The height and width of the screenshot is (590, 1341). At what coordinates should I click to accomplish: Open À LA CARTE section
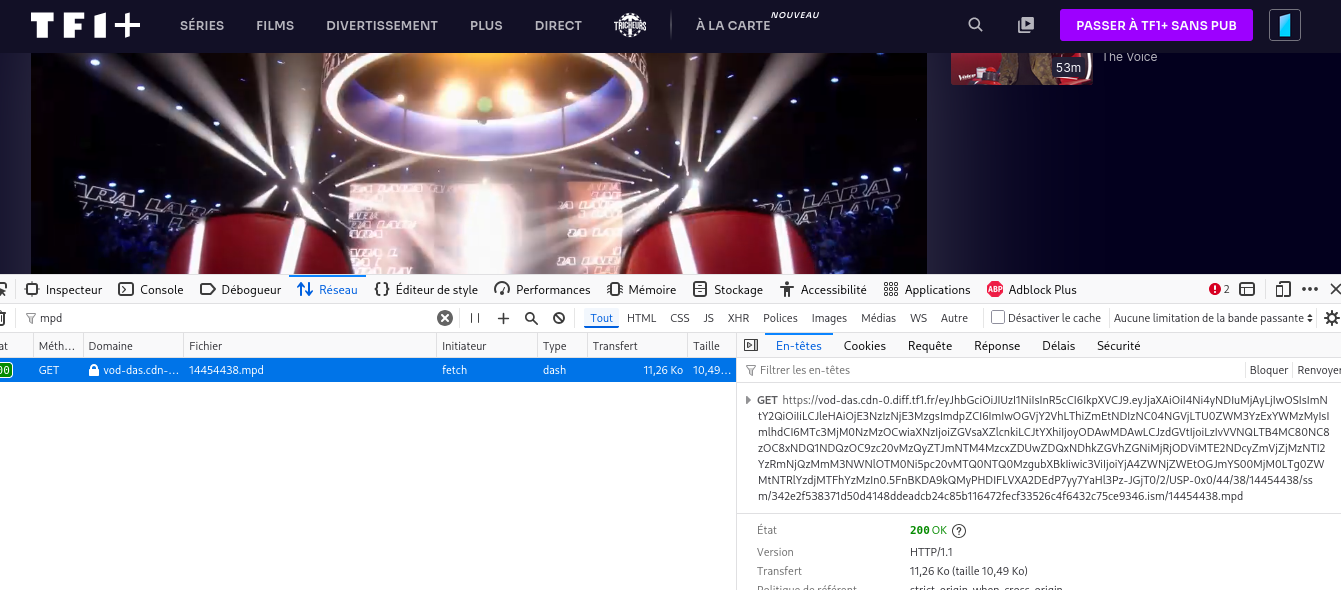coord(733,25)
